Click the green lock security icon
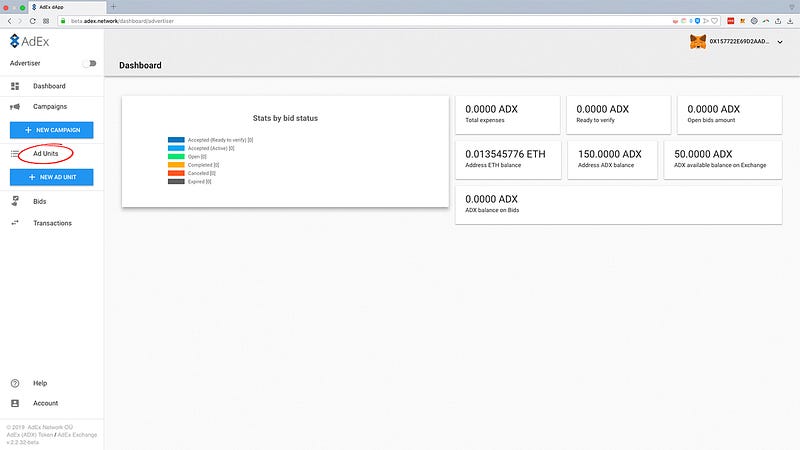Image resolution: width=800 pixels, height=450 pixels. (x=63, y=21)
